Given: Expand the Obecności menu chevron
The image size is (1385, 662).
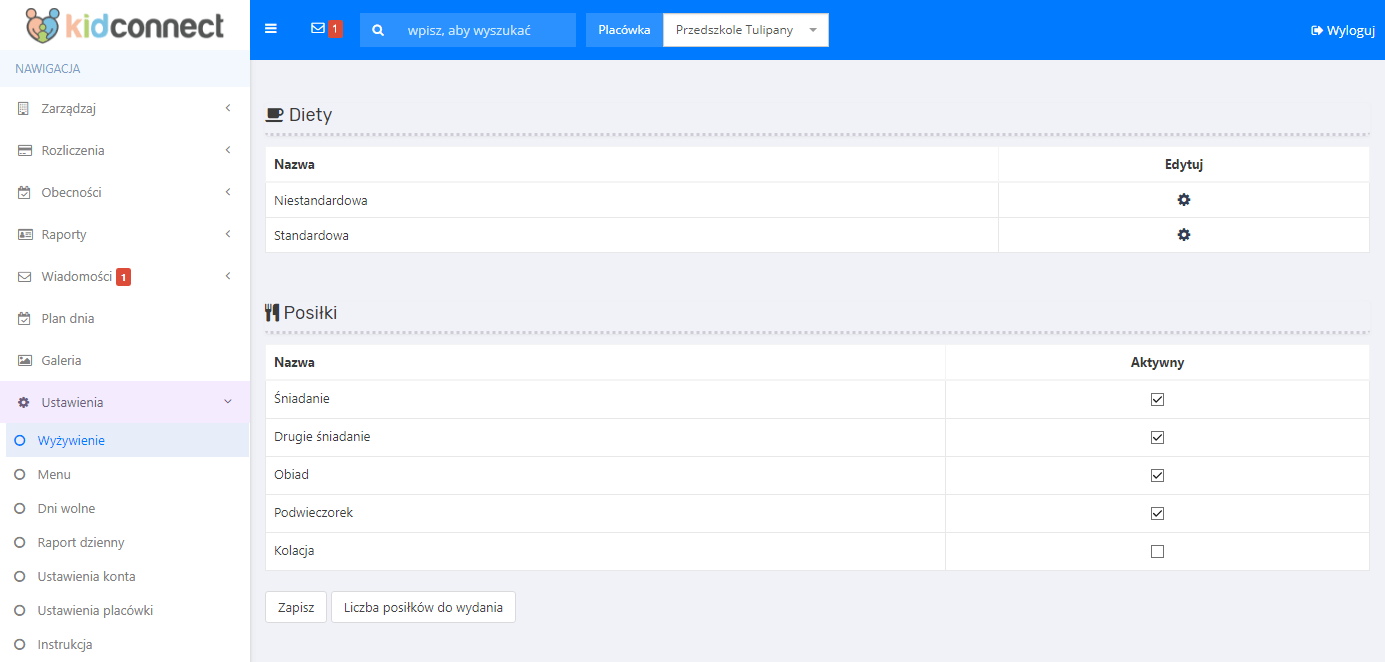Looking at the screenshot, I should [228, 192].
